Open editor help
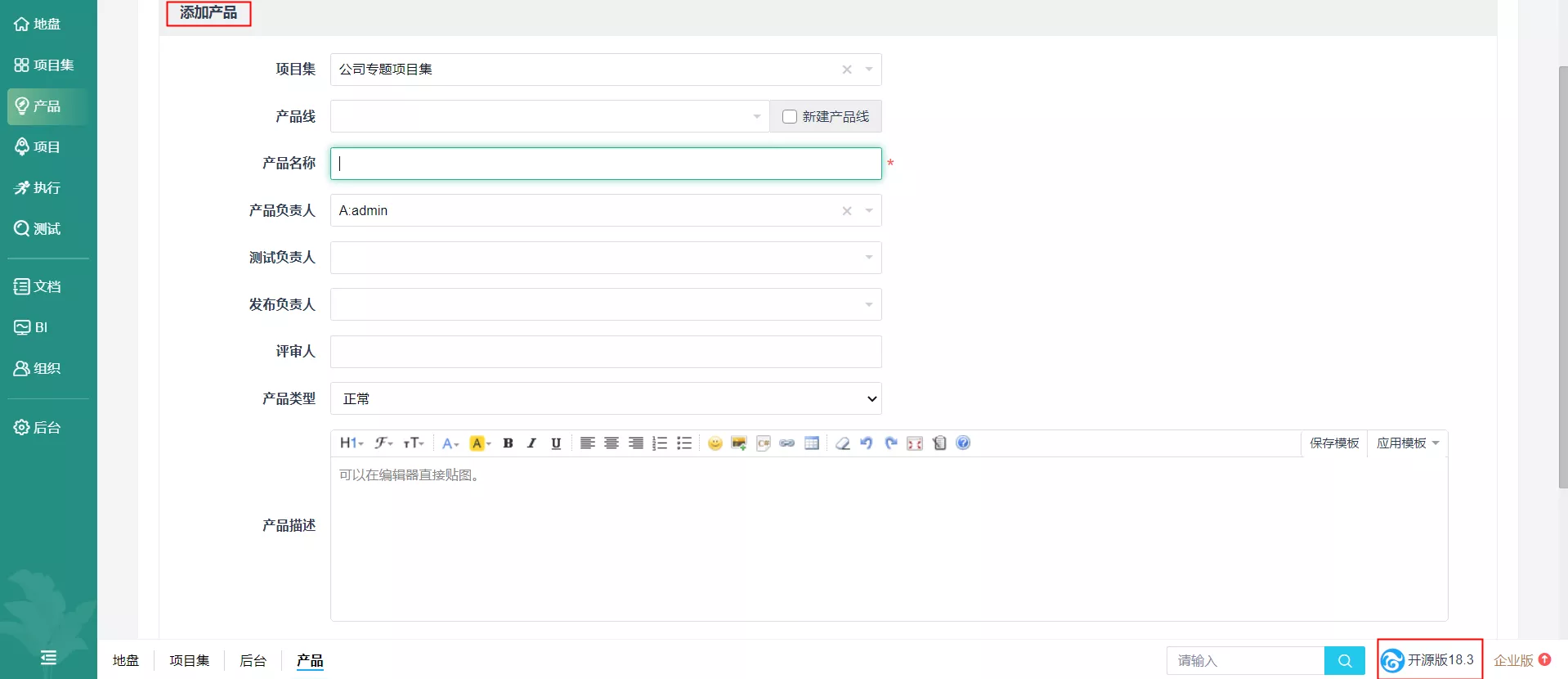 963,443
